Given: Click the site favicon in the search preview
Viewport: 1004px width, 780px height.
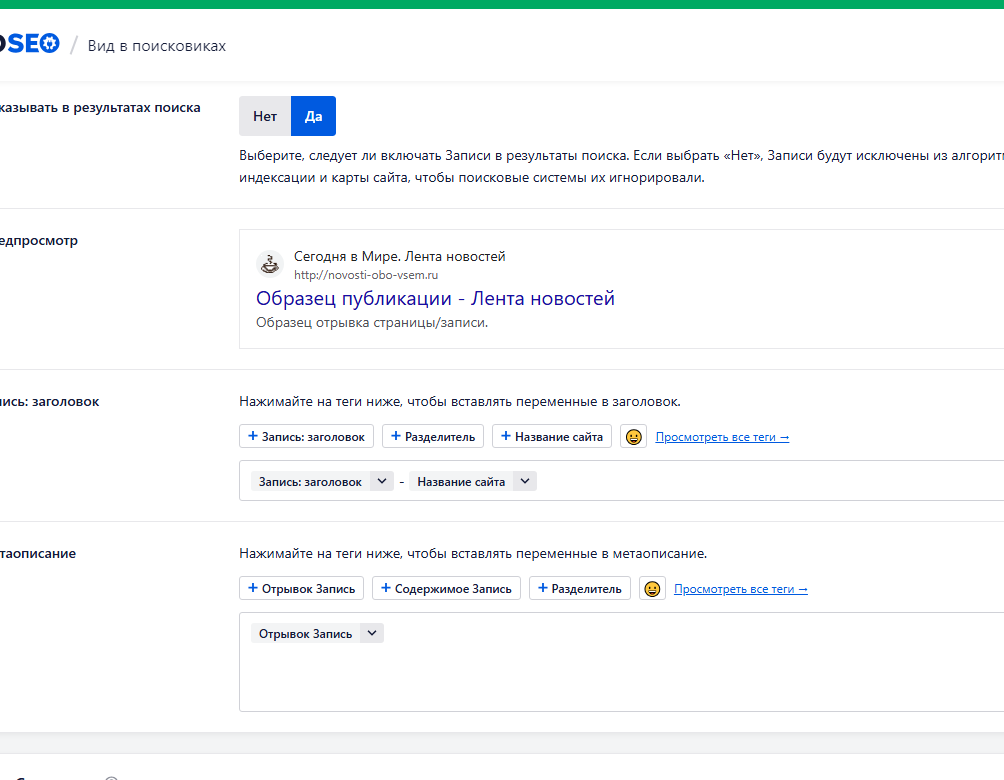Looking at the screenshot, I should (270, 264).
